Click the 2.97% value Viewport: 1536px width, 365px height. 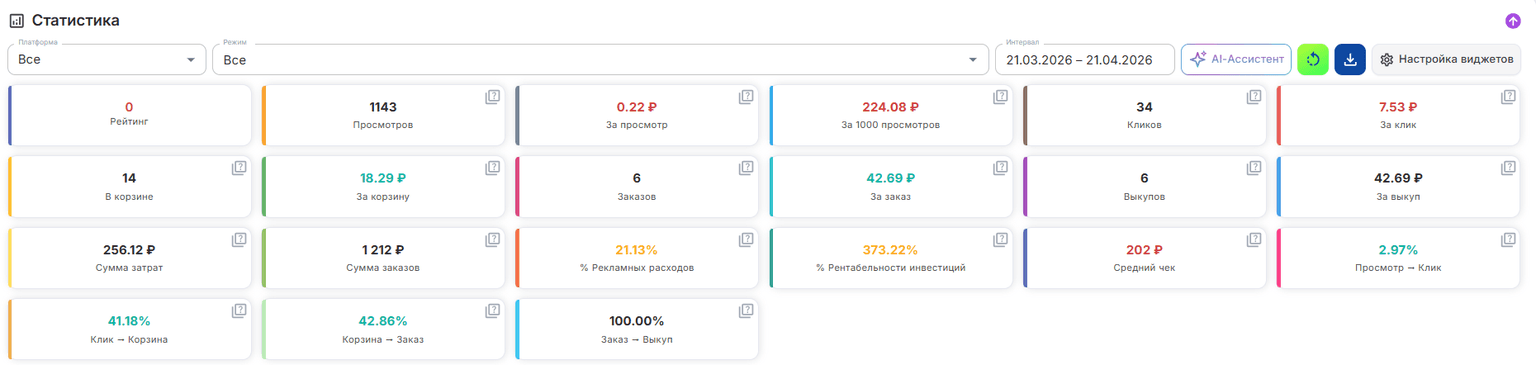(1399, 250)
